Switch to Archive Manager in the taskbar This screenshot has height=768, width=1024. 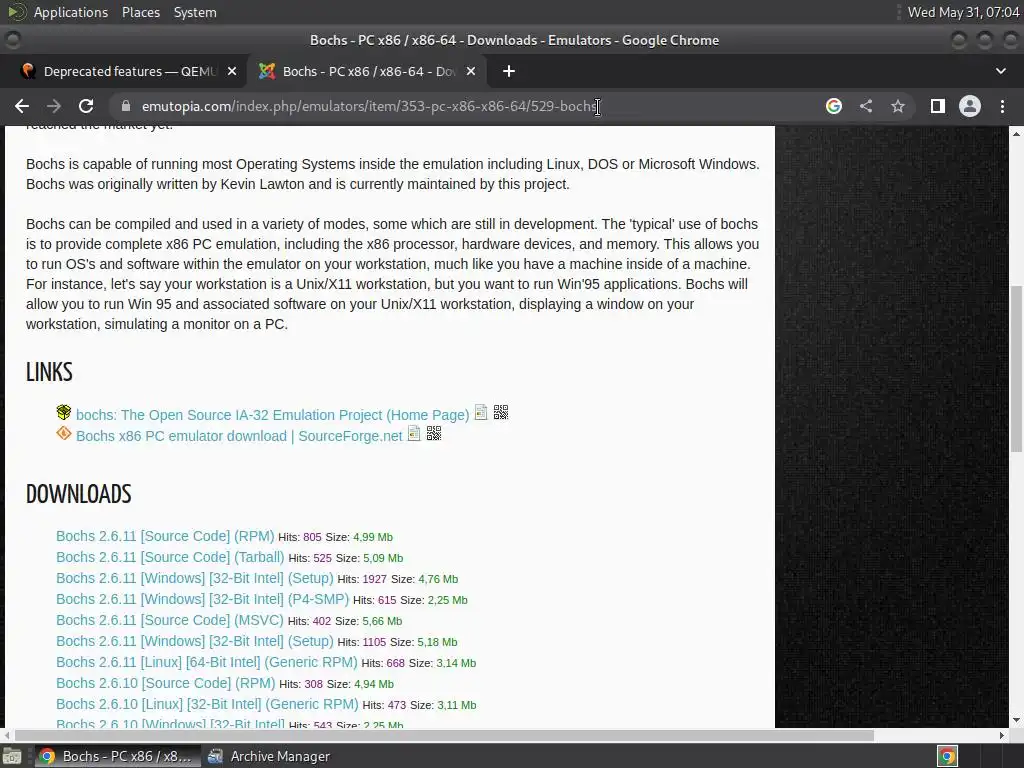269,756
